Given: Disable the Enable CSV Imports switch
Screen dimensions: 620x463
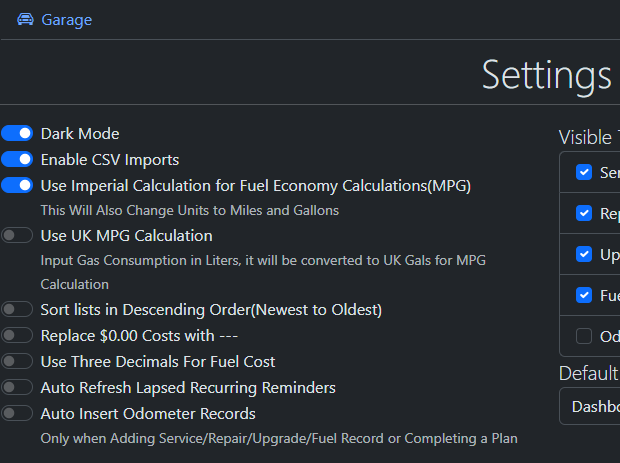Looking at the screenshot, I should (17, 159).
